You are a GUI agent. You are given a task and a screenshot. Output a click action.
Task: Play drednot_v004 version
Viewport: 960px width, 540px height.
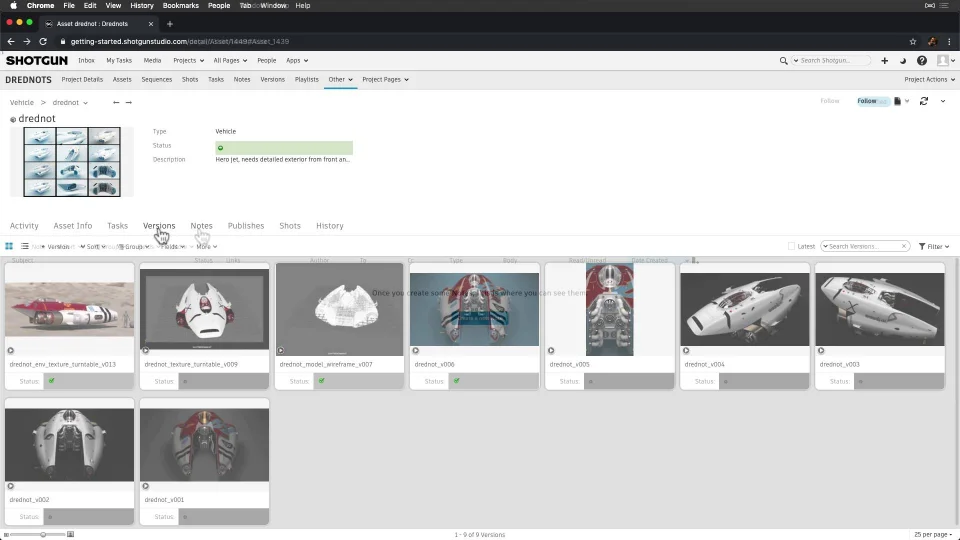click(686, 350)
